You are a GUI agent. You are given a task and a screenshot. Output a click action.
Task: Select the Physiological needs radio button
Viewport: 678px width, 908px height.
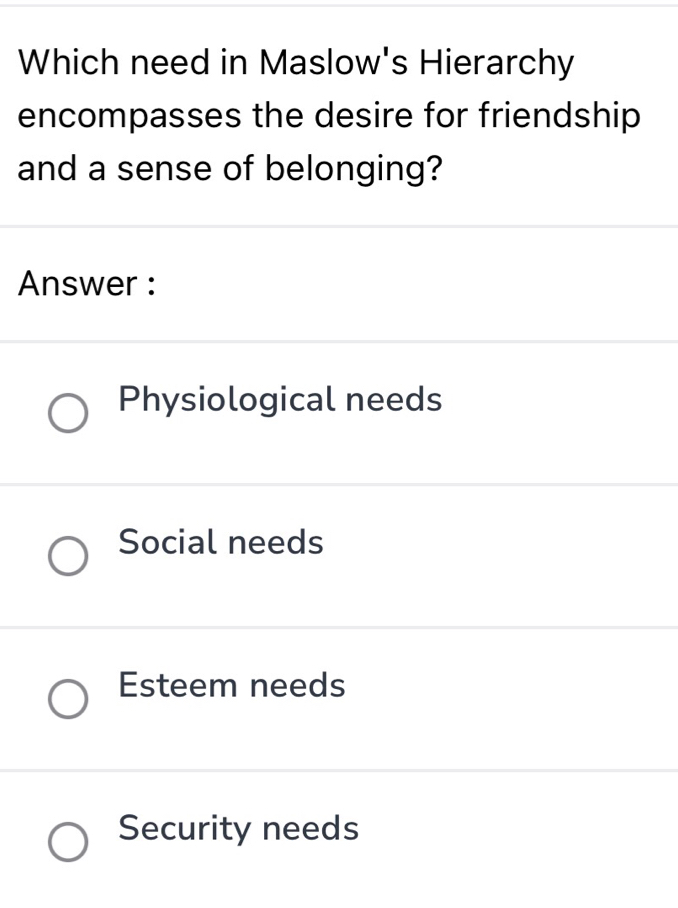[68, 414]
